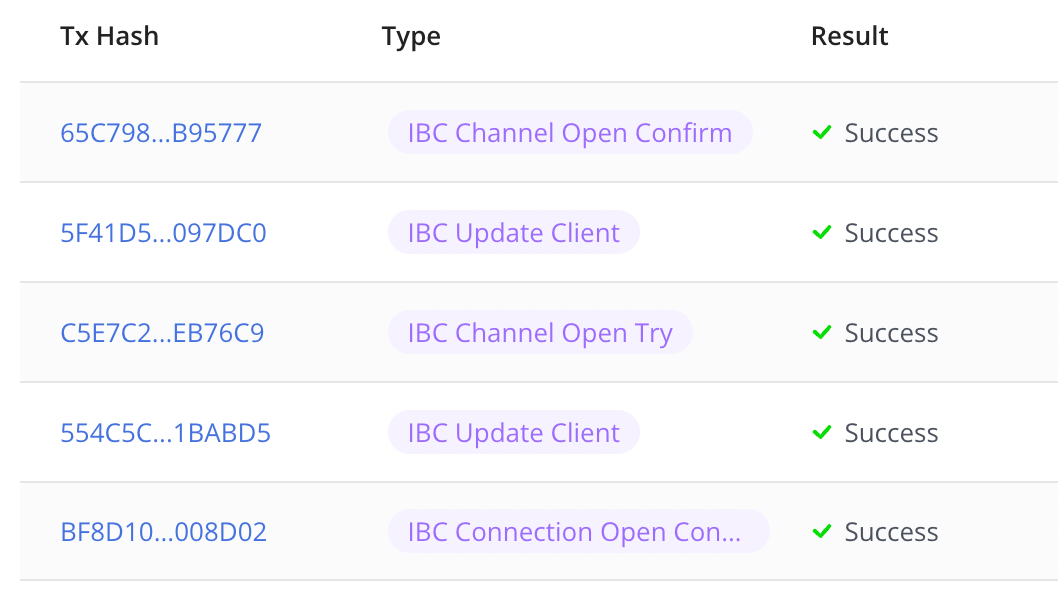Select IBC Update Client badge in second row

coord(513,233)
